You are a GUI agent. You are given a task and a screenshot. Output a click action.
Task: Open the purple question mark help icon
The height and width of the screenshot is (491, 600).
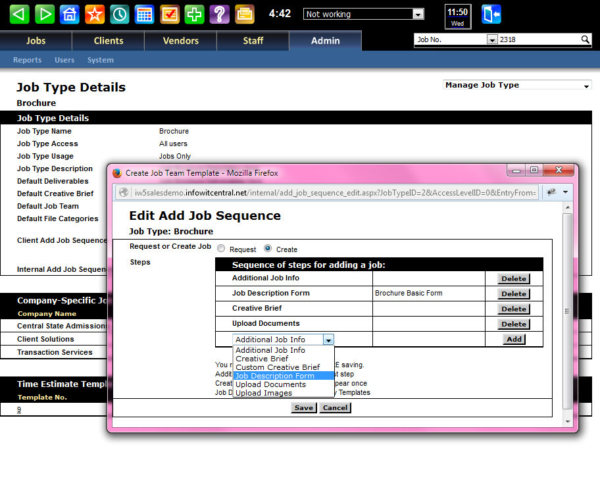tap(219, 15)
